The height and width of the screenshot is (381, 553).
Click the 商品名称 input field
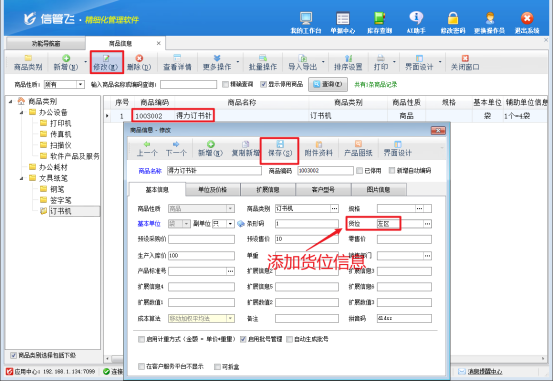point(214,171)
